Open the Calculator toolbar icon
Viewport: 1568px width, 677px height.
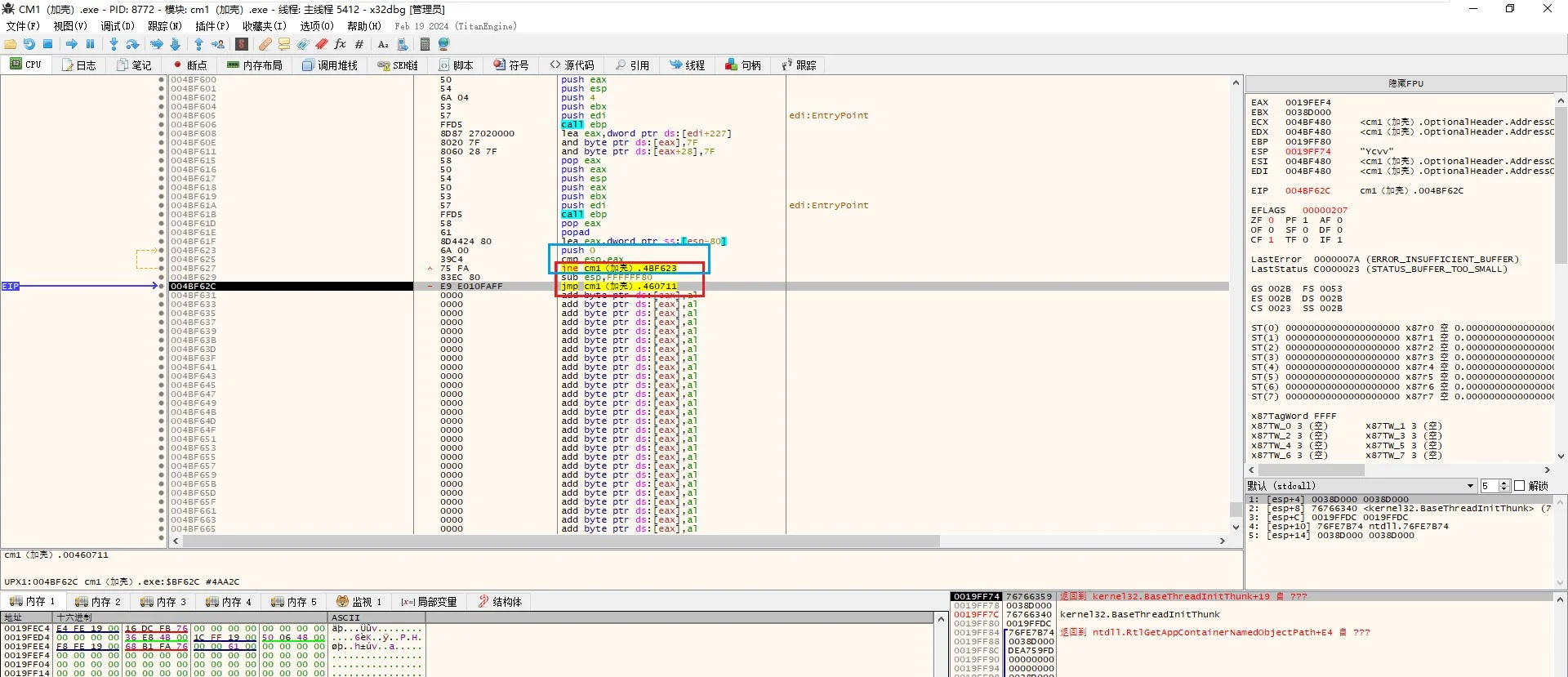(x=425, y=44)
